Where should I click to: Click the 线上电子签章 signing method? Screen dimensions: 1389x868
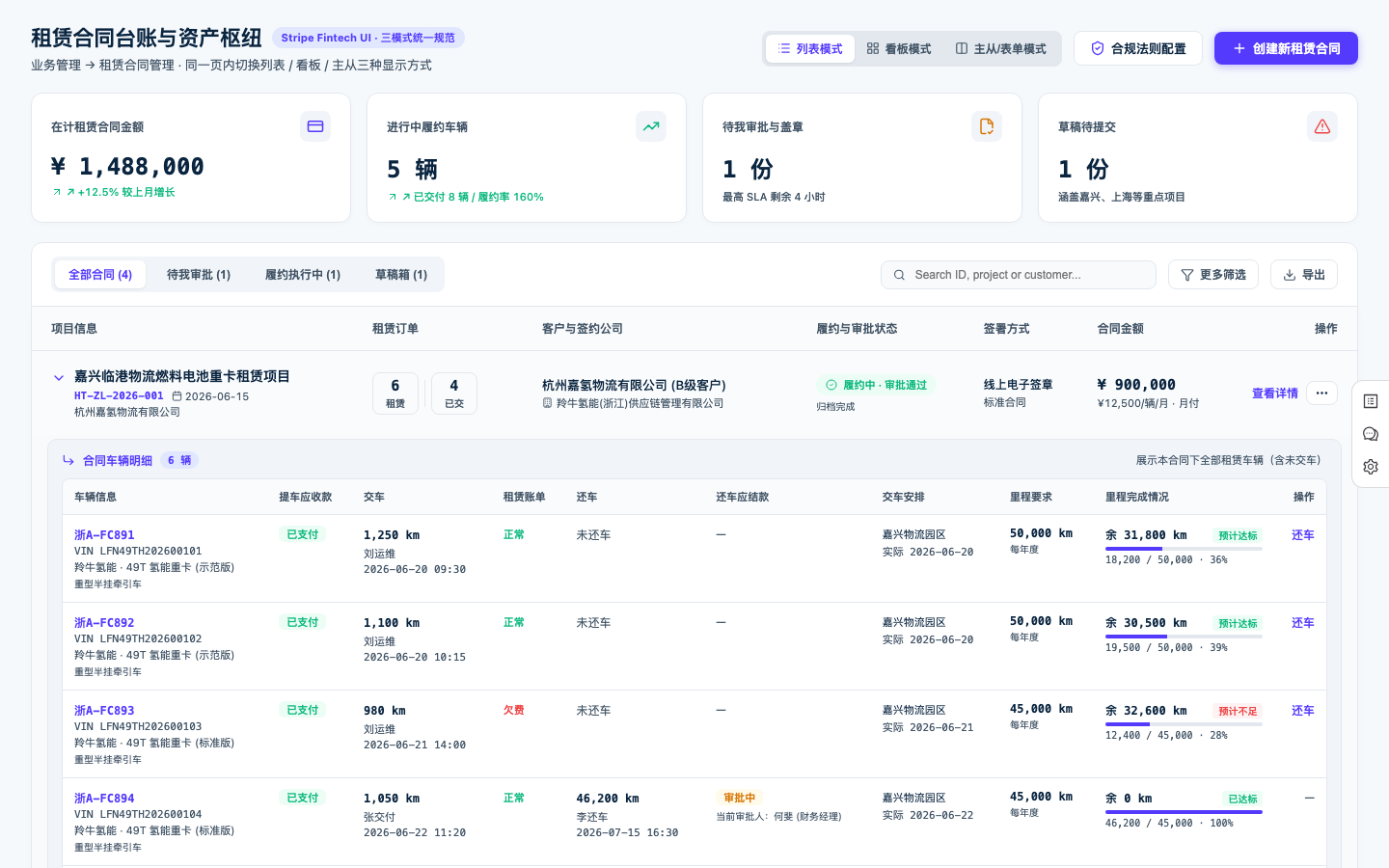(1019, 385)
